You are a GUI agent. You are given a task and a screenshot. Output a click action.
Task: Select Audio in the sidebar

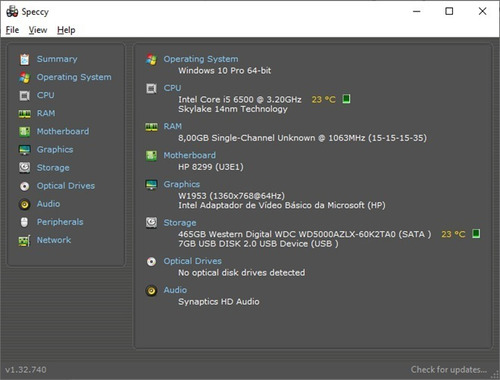tap(49, 204)
